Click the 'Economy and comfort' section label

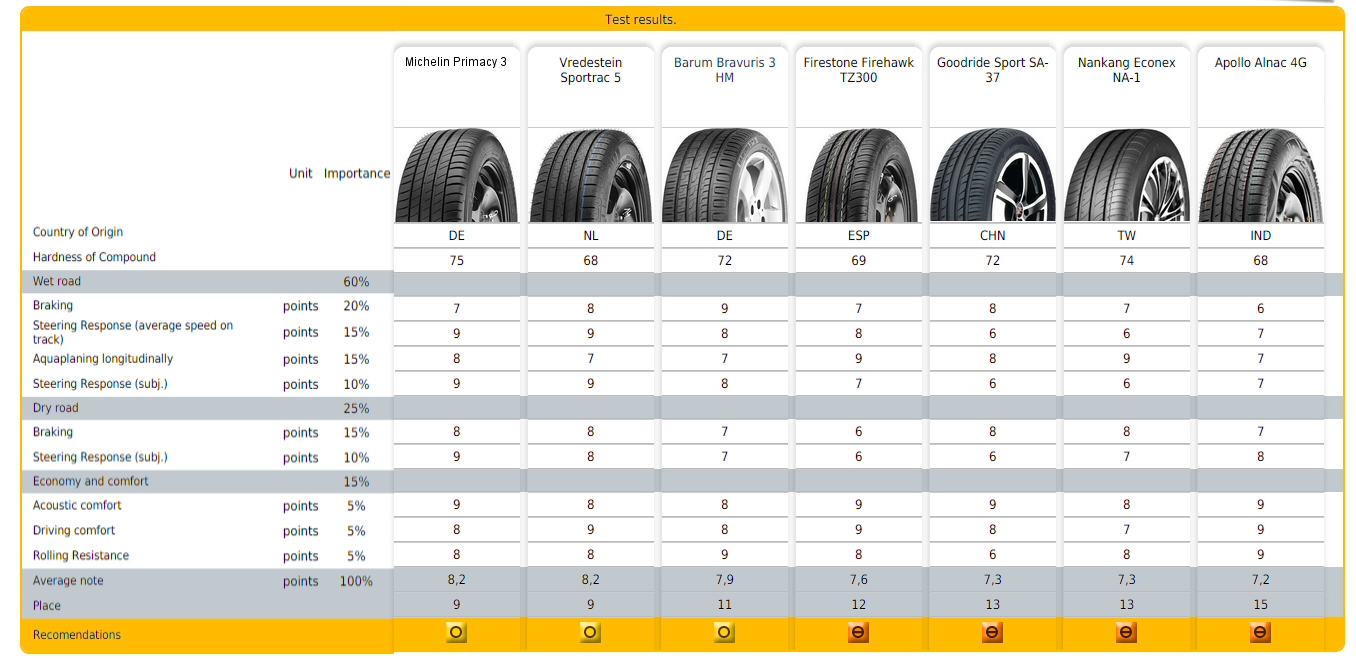click(90, 481)
